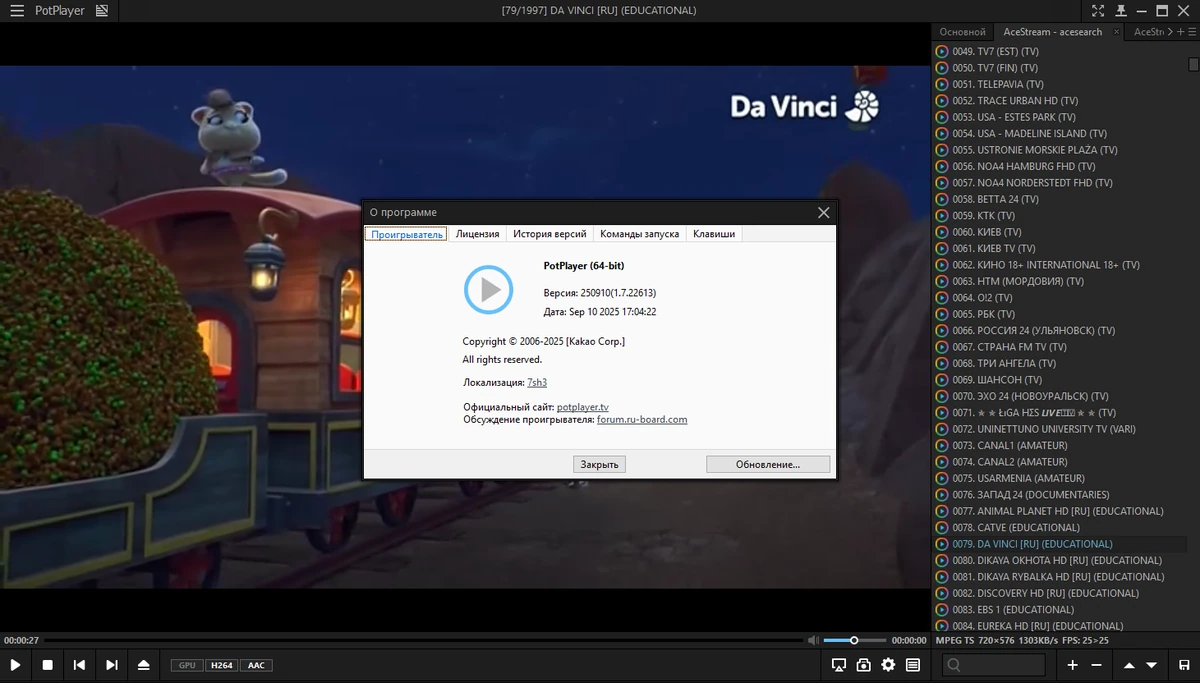Open the playlist tabs menu icon

(x=1192, y=32)
